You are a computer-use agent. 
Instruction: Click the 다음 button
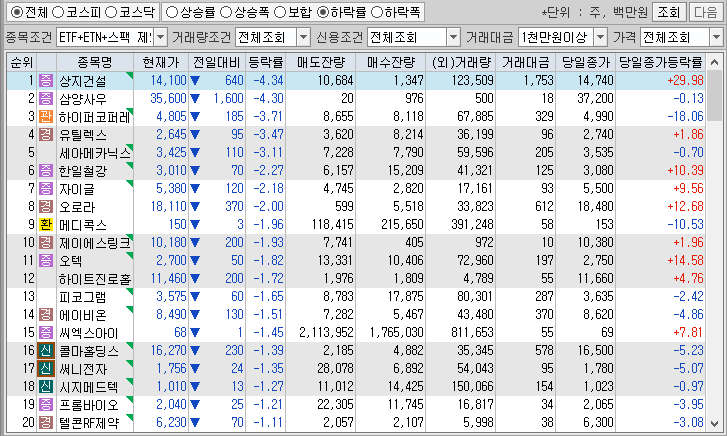coord(706,12)
